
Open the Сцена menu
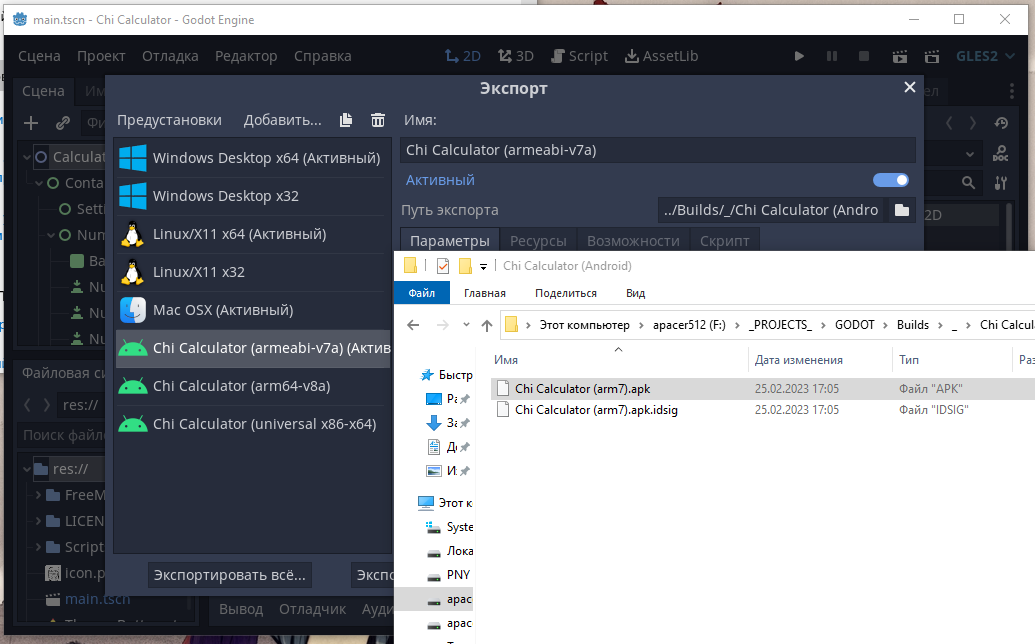pos(39,56)
